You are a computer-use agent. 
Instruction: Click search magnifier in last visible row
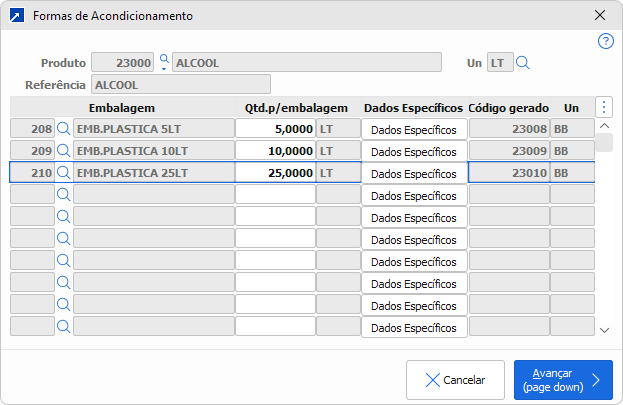pyautogui.click(x=64, y=327)
